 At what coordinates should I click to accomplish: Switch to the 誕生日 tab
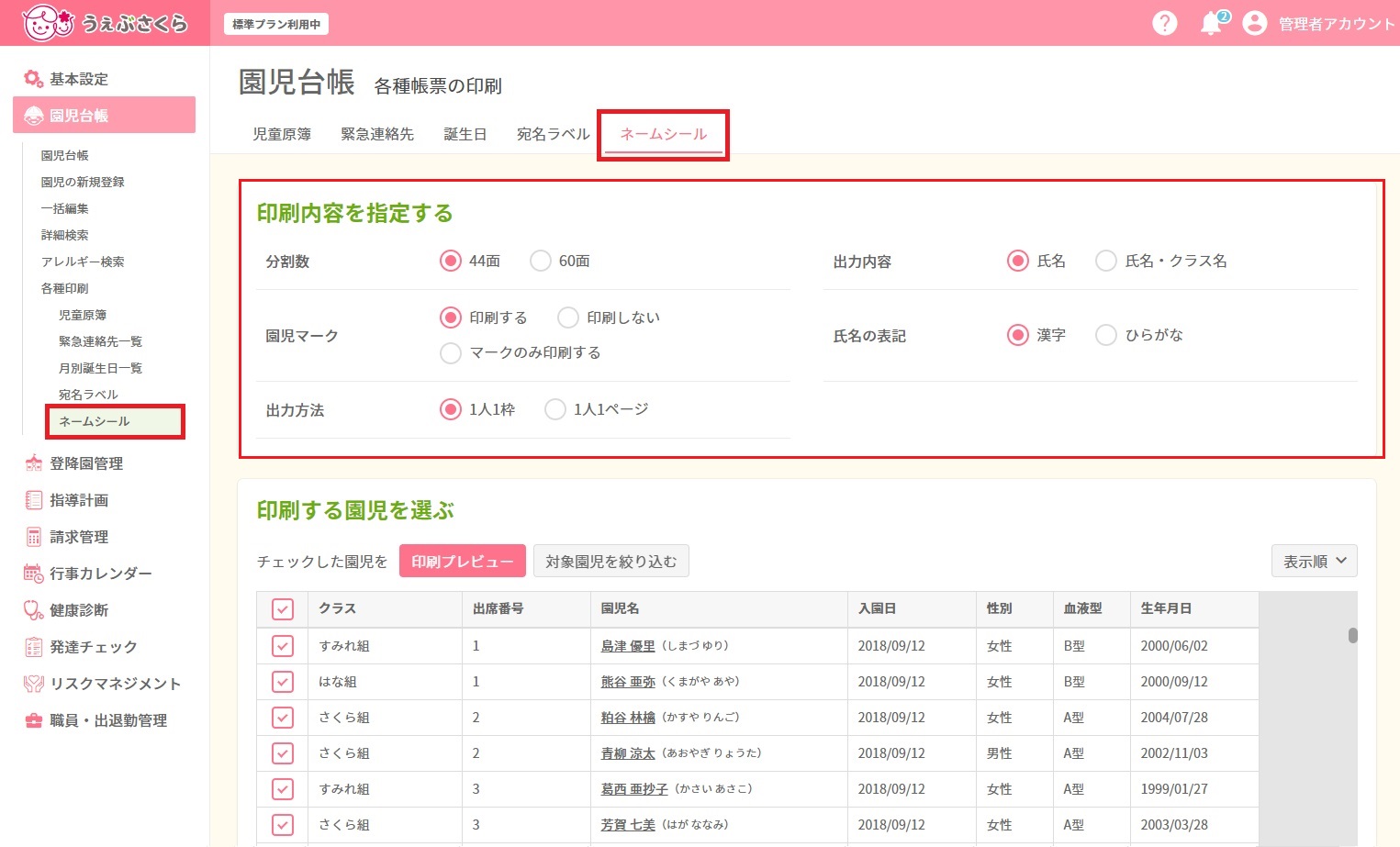(x=465, y=134)
